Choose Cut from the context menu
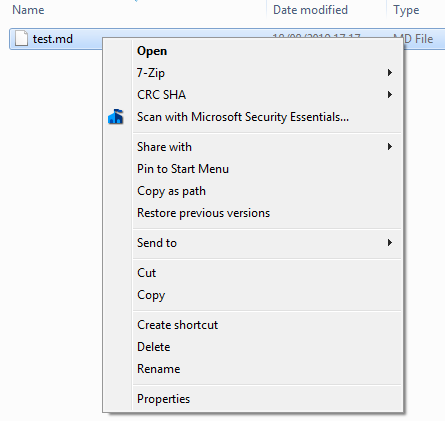445x421 pixels. coord(252,273)
